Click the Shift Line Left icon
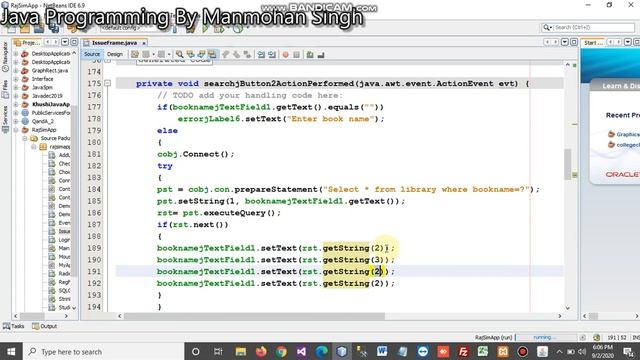Screen dimensions: 640x360 coord(261,54)
